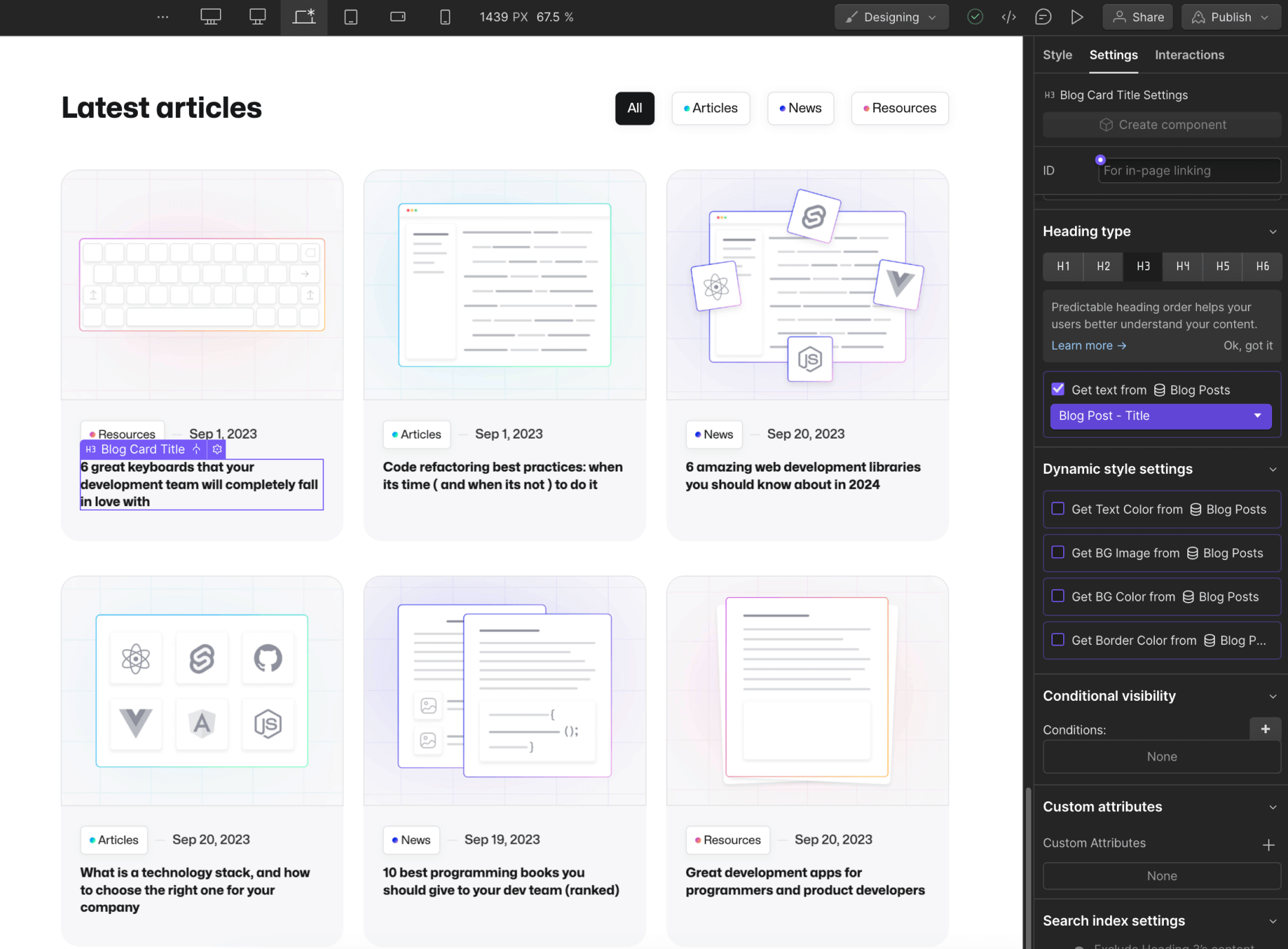Enable Get BG Image from Blog Posts
The width and height of the screenshot is (1288, 949).
click(1057, 552)
